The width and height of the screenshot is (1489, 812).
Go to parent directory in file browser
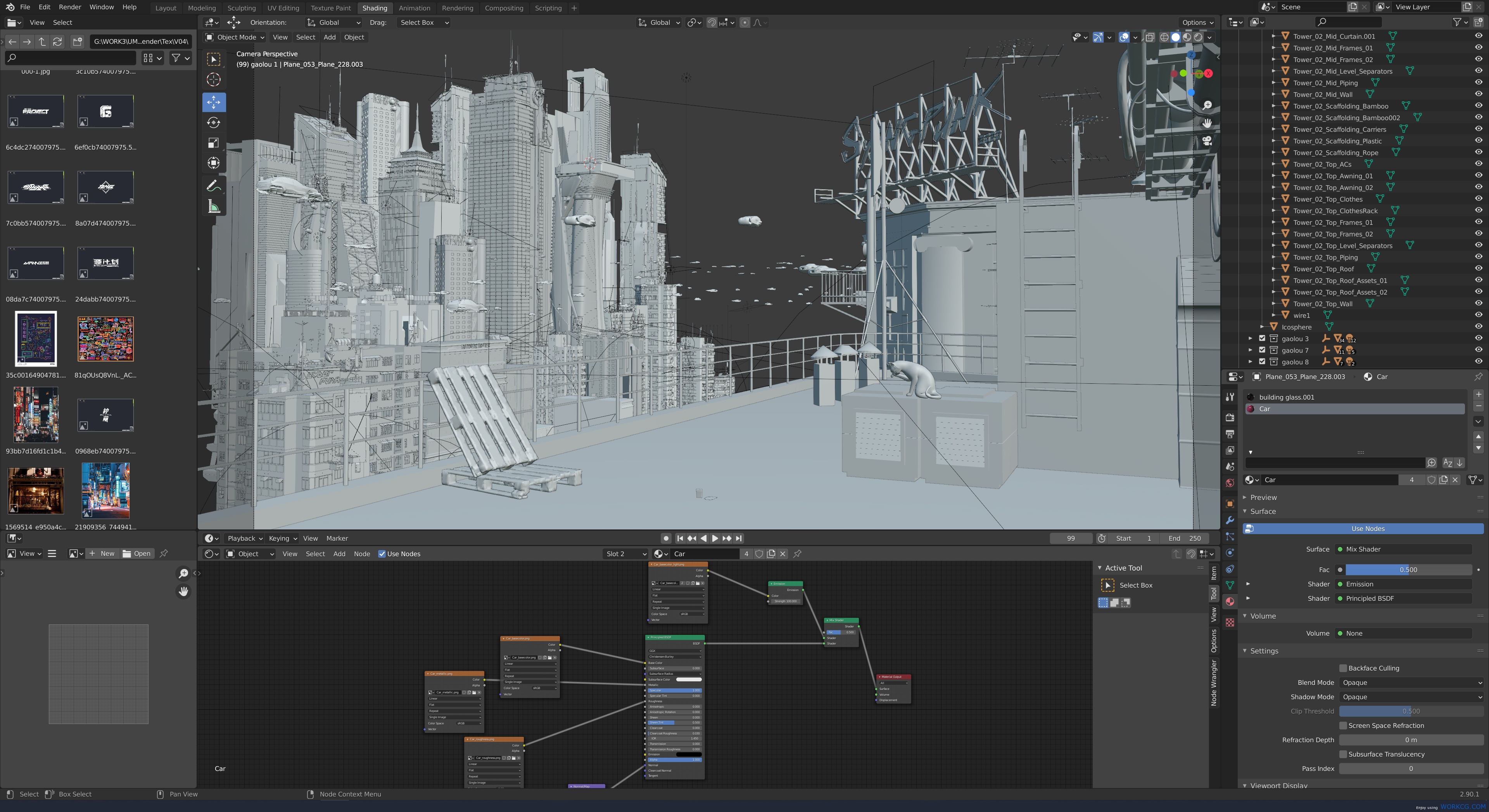pyautogui.click(x=42, y=41)
